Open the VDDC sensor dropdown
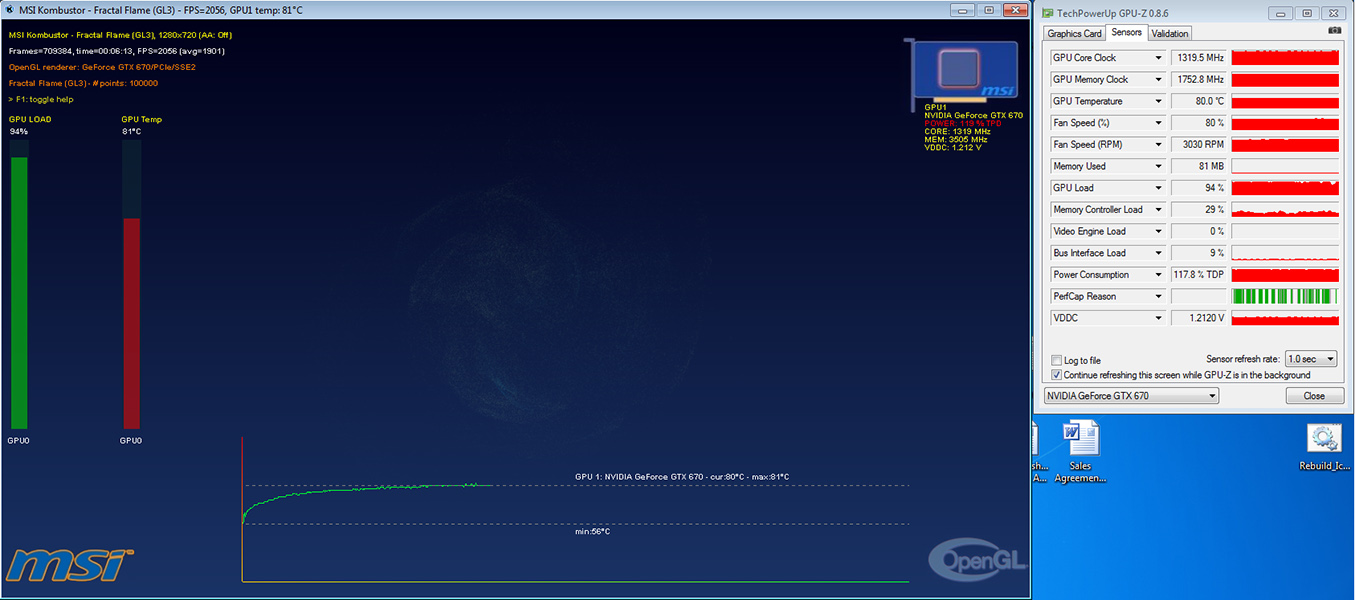 click(1159, 318)
